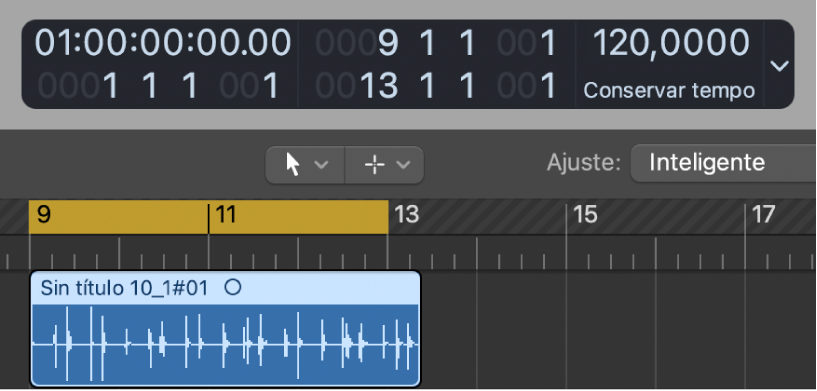Click bar 17 in the ruler

pyautogui.click(x=764, y=215)
